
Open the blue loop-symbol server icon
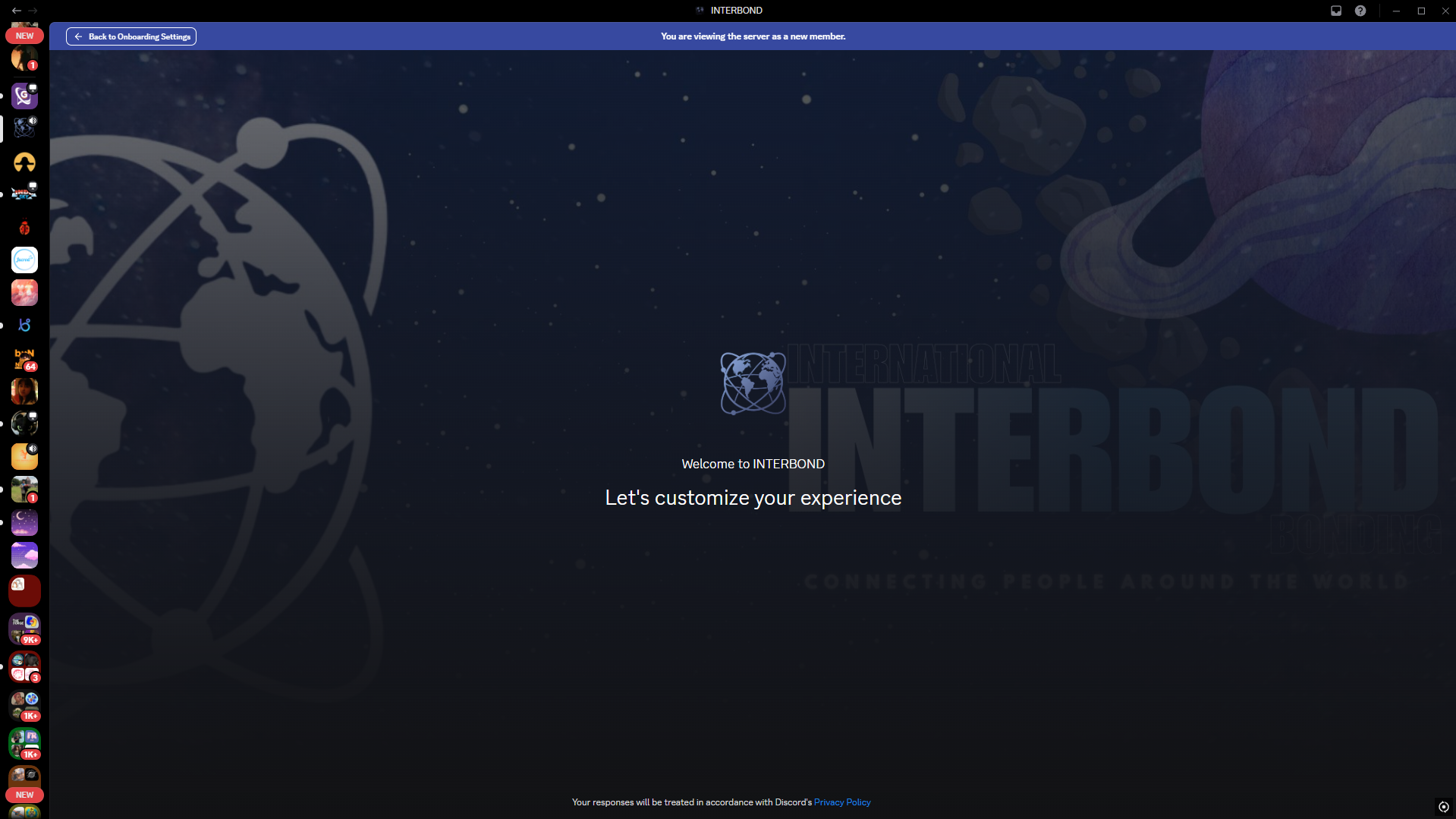point(24,325)
